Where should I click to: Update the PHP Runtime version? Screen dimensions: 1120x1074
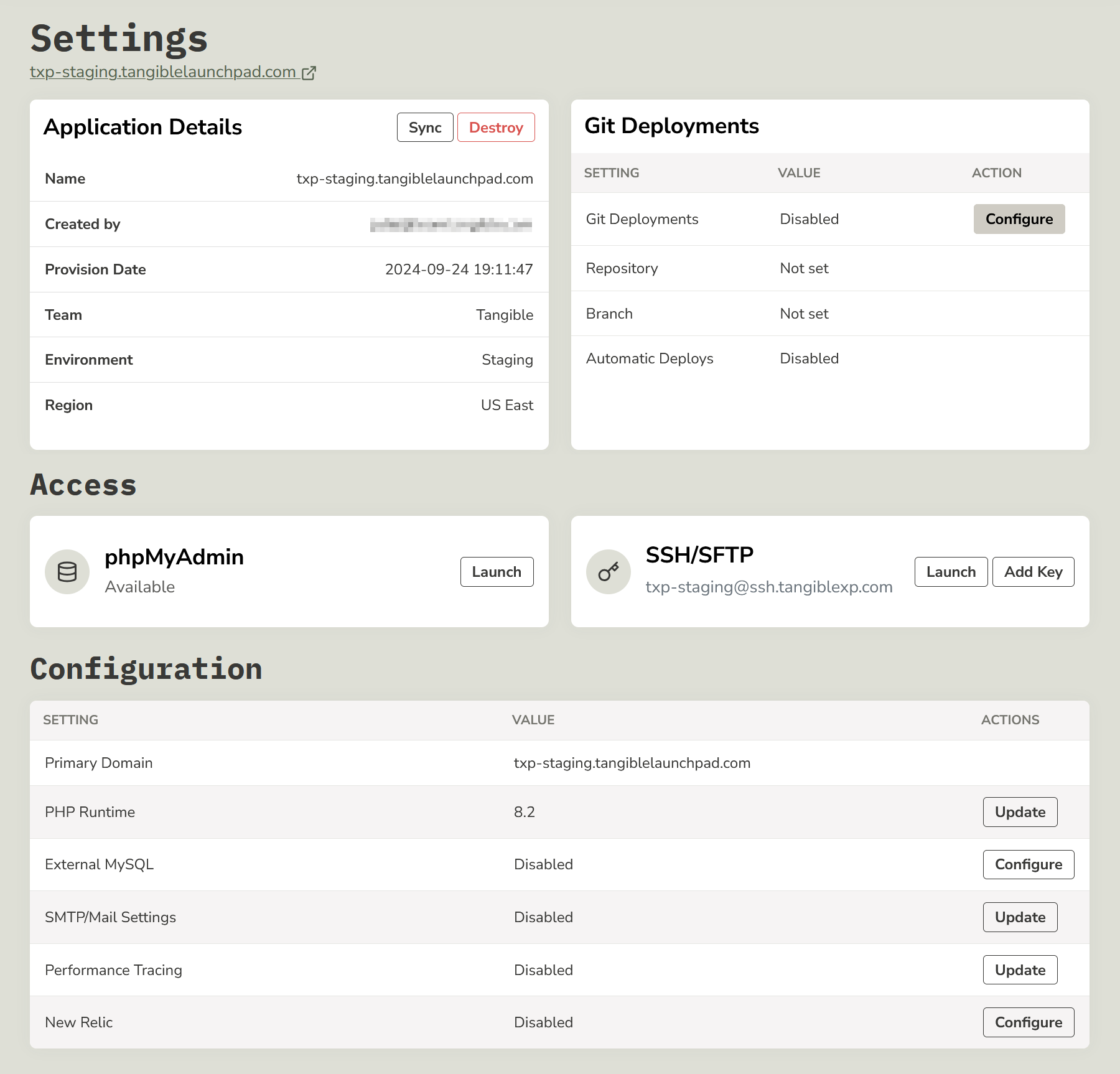1019,812
